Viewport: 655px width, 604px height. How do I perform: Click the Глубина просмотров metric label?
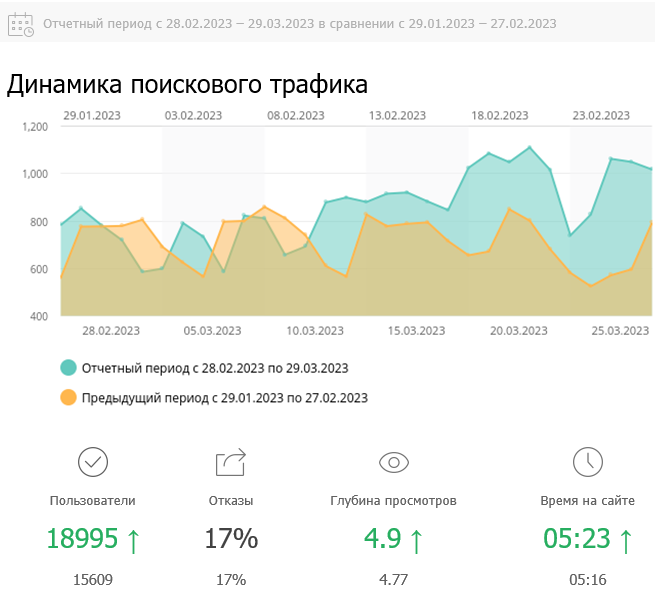coord(394,500)
